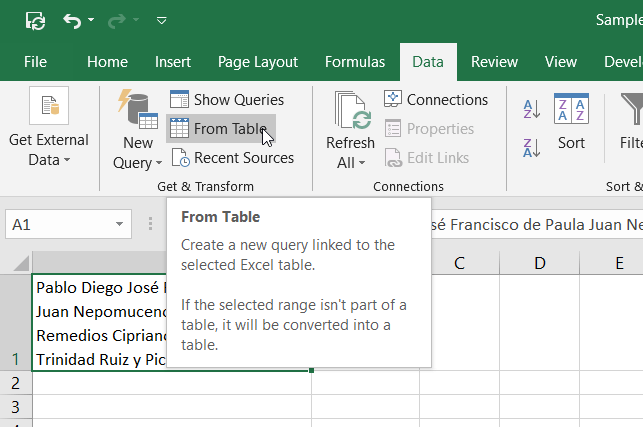Open the Sort dialog icon
The image size is (643, 427).
(571, 109)
